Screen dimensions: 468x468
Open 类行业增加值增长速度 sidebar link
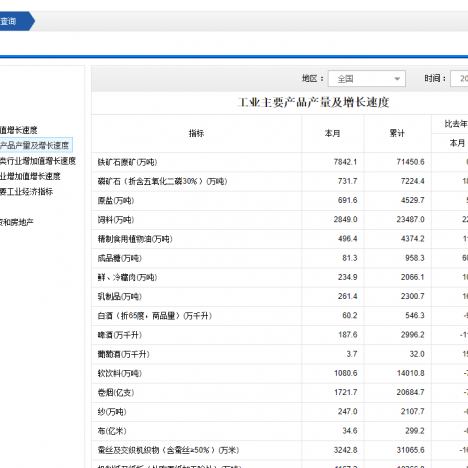tap(38, 161)
